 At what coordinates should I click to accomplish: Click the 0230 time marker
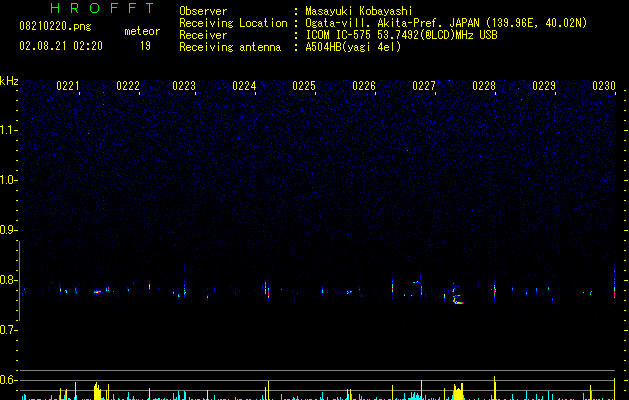click(604, 86)
